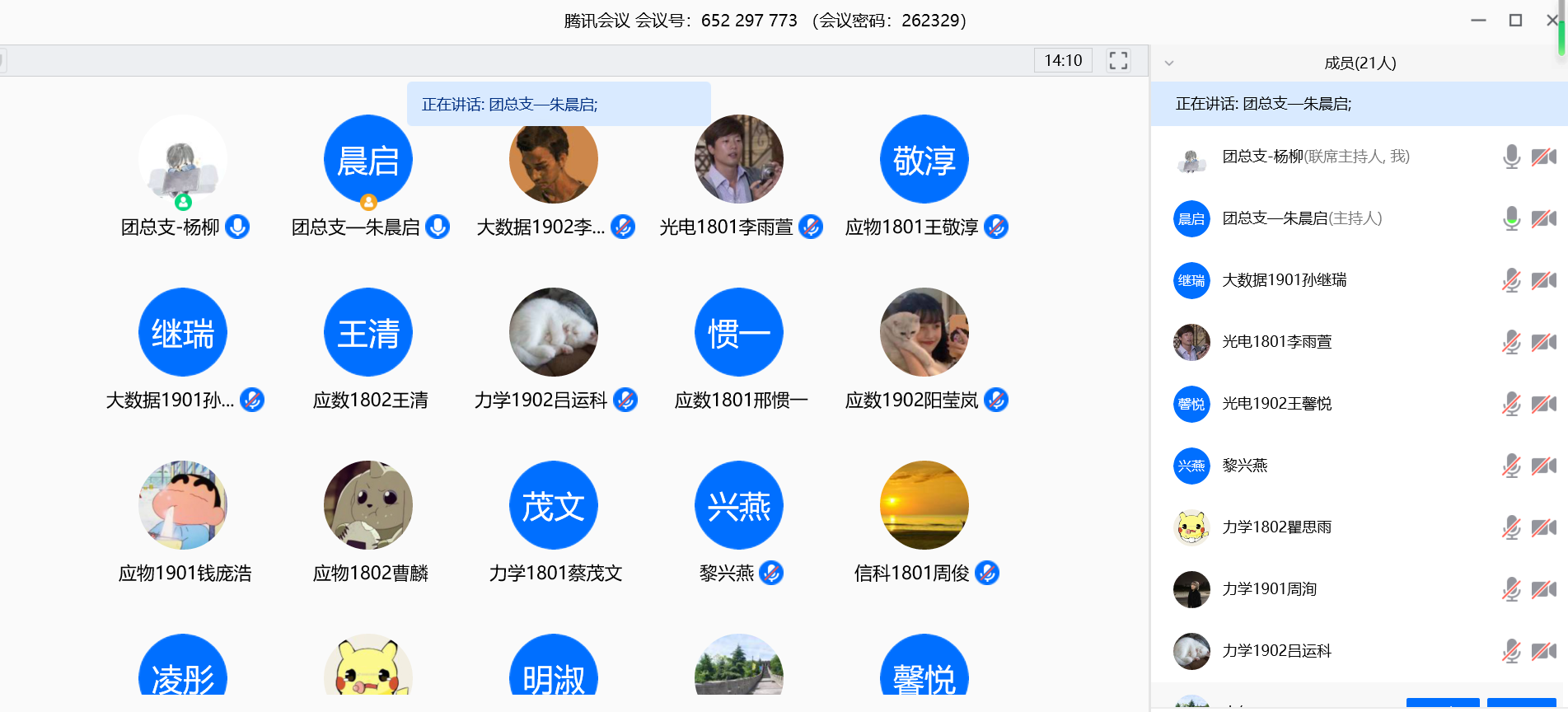Screen dimensions: 1568x712
Task: Enter fullscreen view with the expand icon
Action: (1118, 60)
